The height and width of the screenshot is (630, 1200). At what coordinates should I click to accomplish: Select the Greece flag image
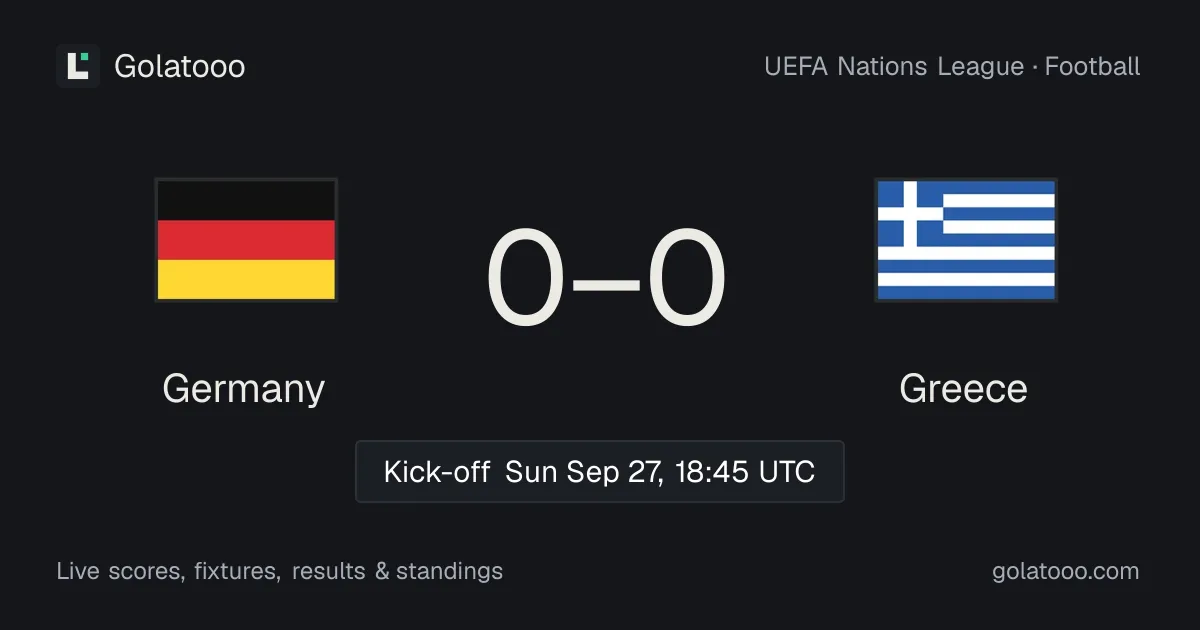click(966, 240)
